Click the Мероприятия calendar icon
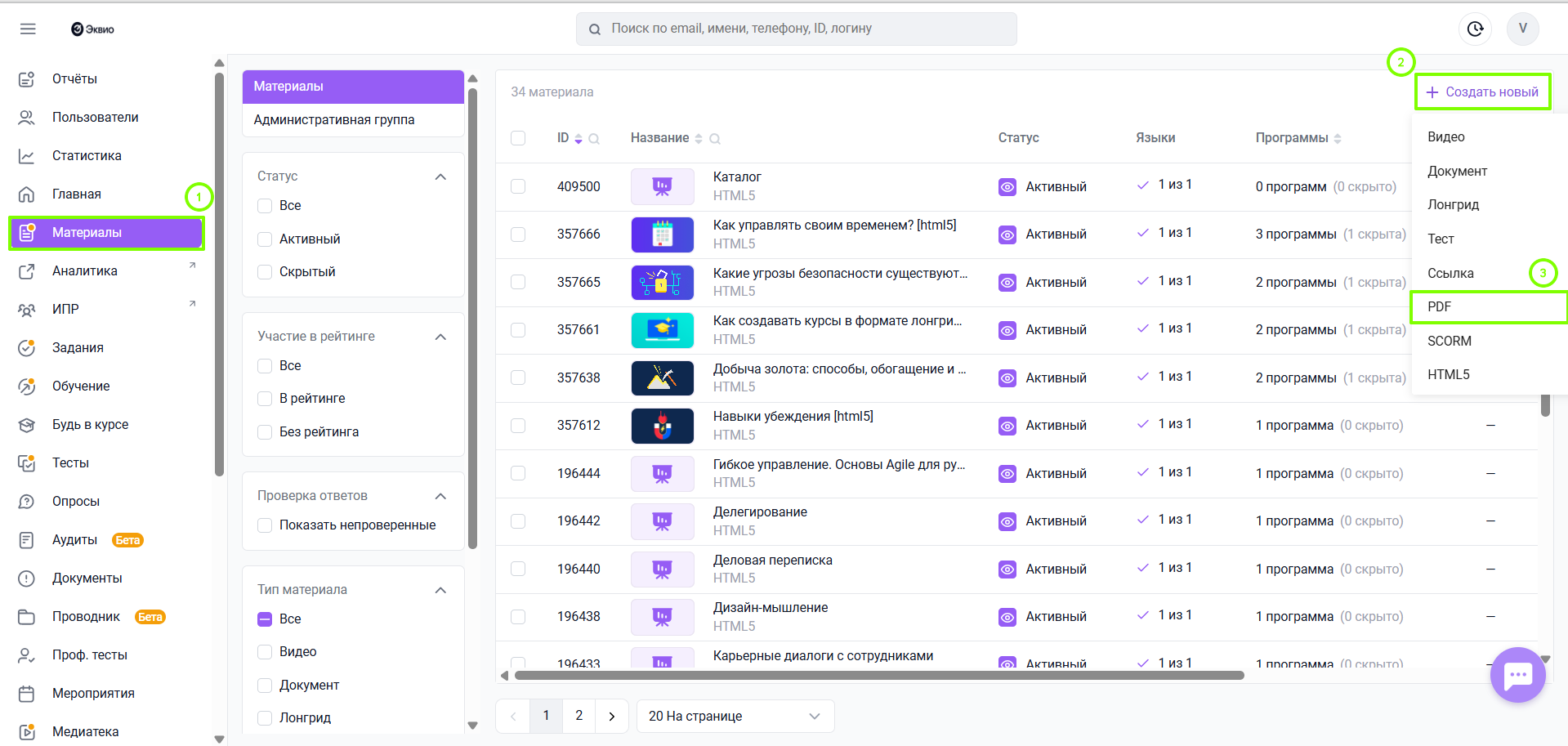Image resolution: width=1568 pixels, height=746 pixels. point(27,694)
